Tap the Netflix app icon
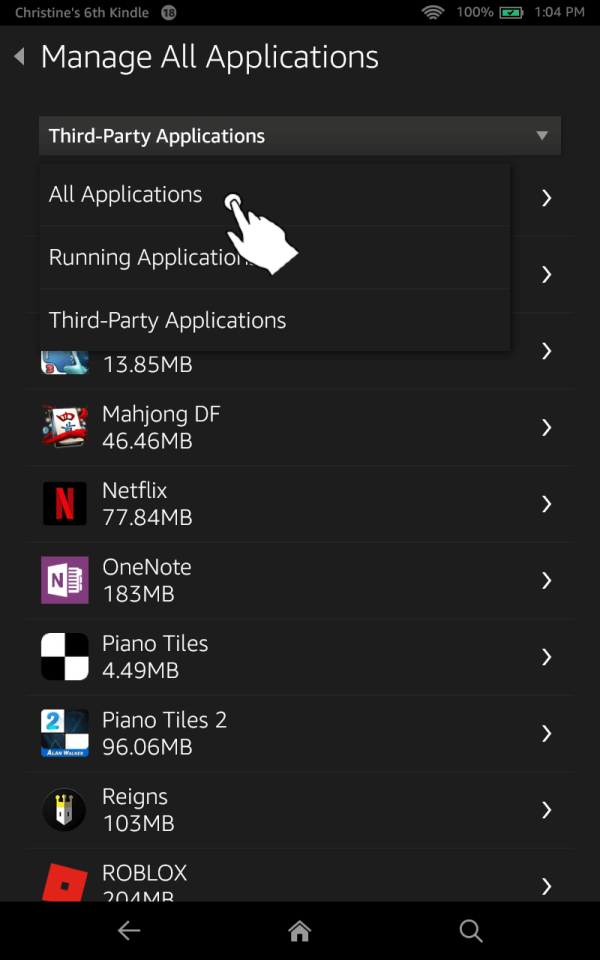Viewport: 600px width, 960px height. click(65, 504)
